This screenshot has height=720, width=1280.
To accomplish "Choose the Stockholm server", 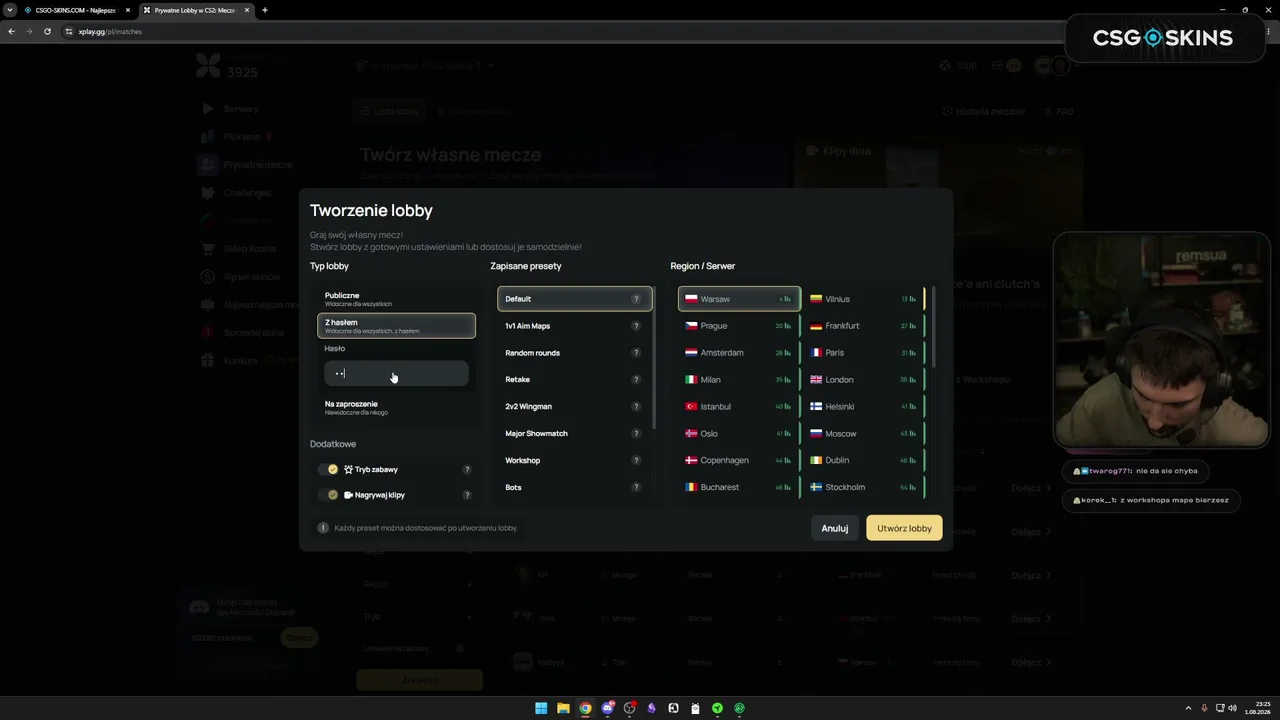I will (x=864, y=488).
